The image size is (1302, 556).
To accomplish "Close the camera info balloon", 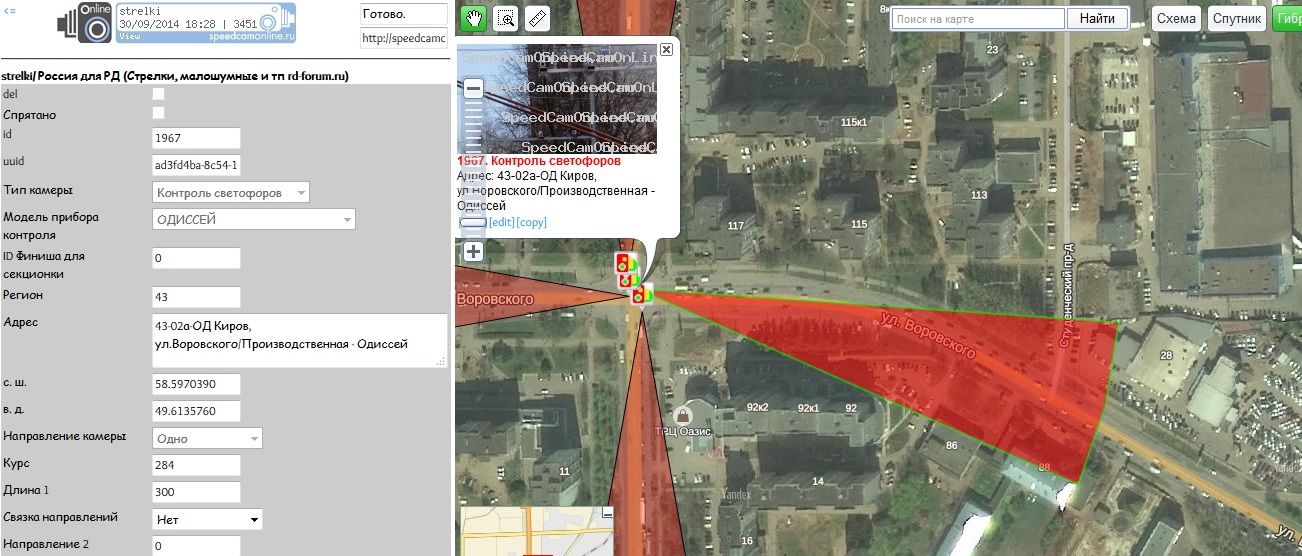I will (x=667, y=48).
